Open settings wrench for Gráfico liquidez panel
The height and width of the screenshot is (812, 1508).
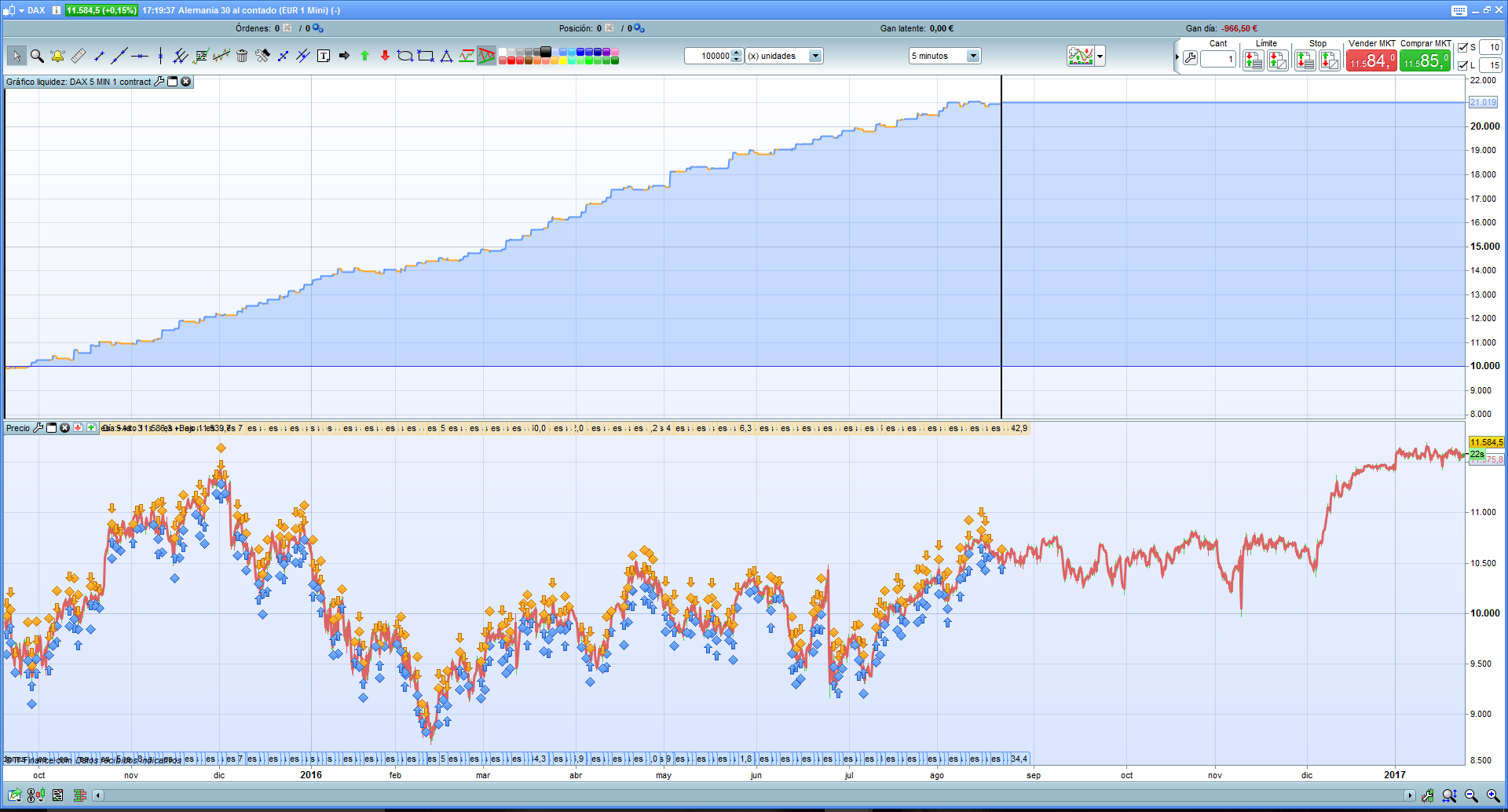click(x=159, y=82)
